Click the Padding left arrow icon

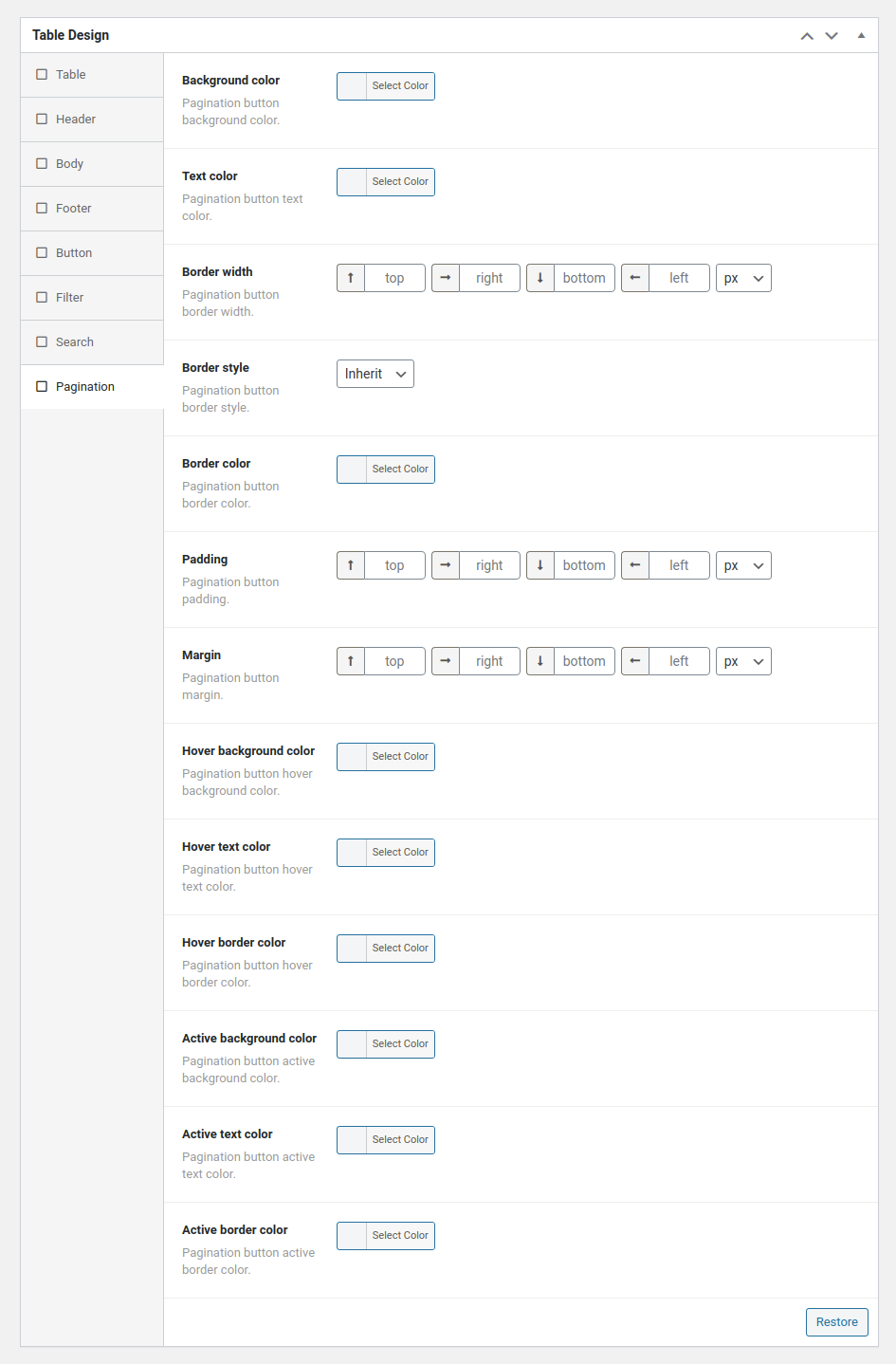pos(635,565)
